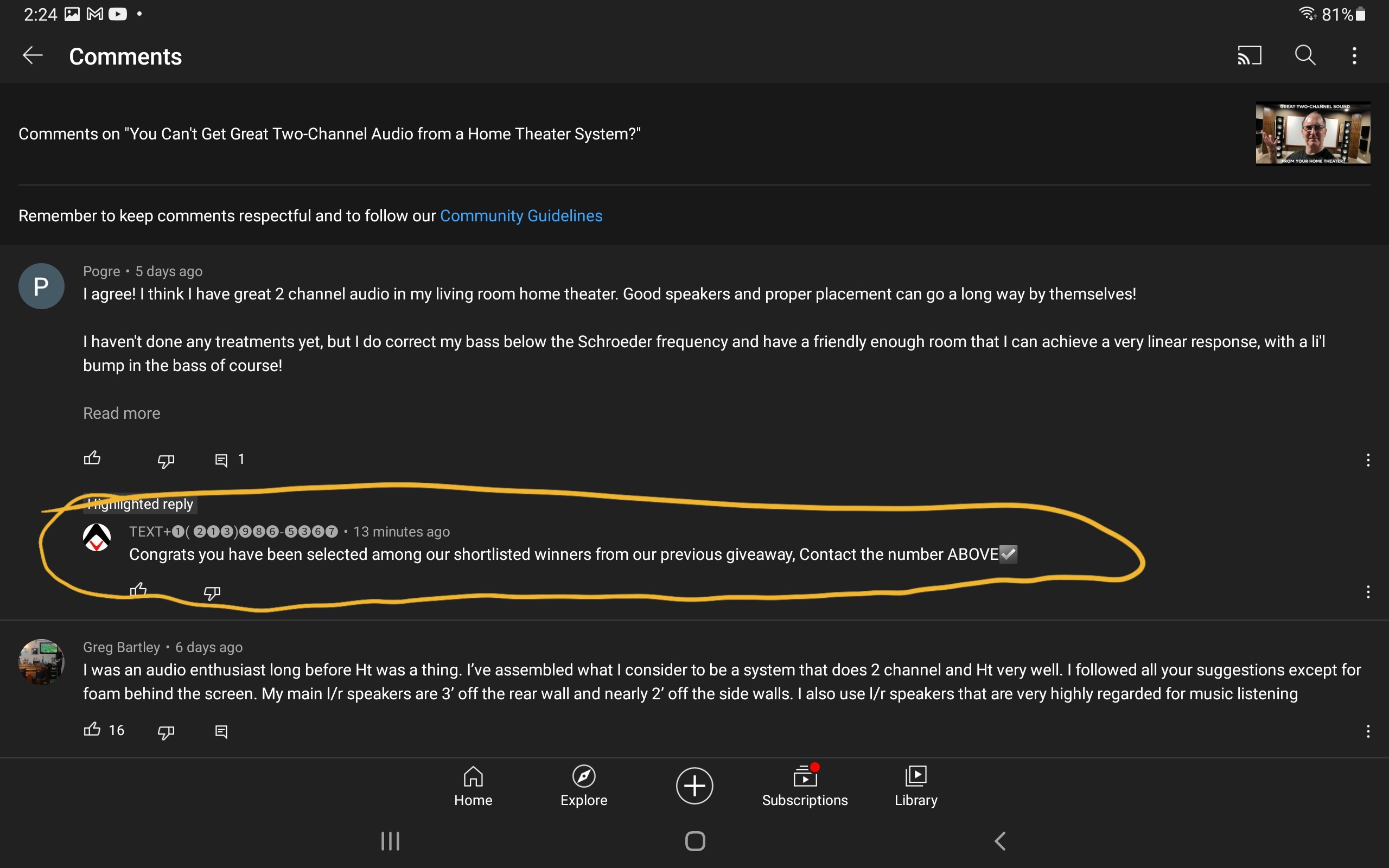1389x868 pixels.
Task: Open the Community Guidelines link
Action: click(520, 216)
